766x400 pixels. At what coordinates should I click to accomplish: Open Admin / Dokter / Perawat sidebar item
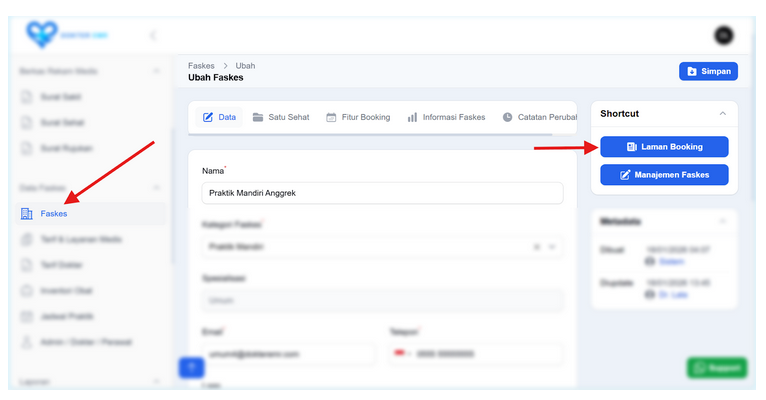coord(90,342)
